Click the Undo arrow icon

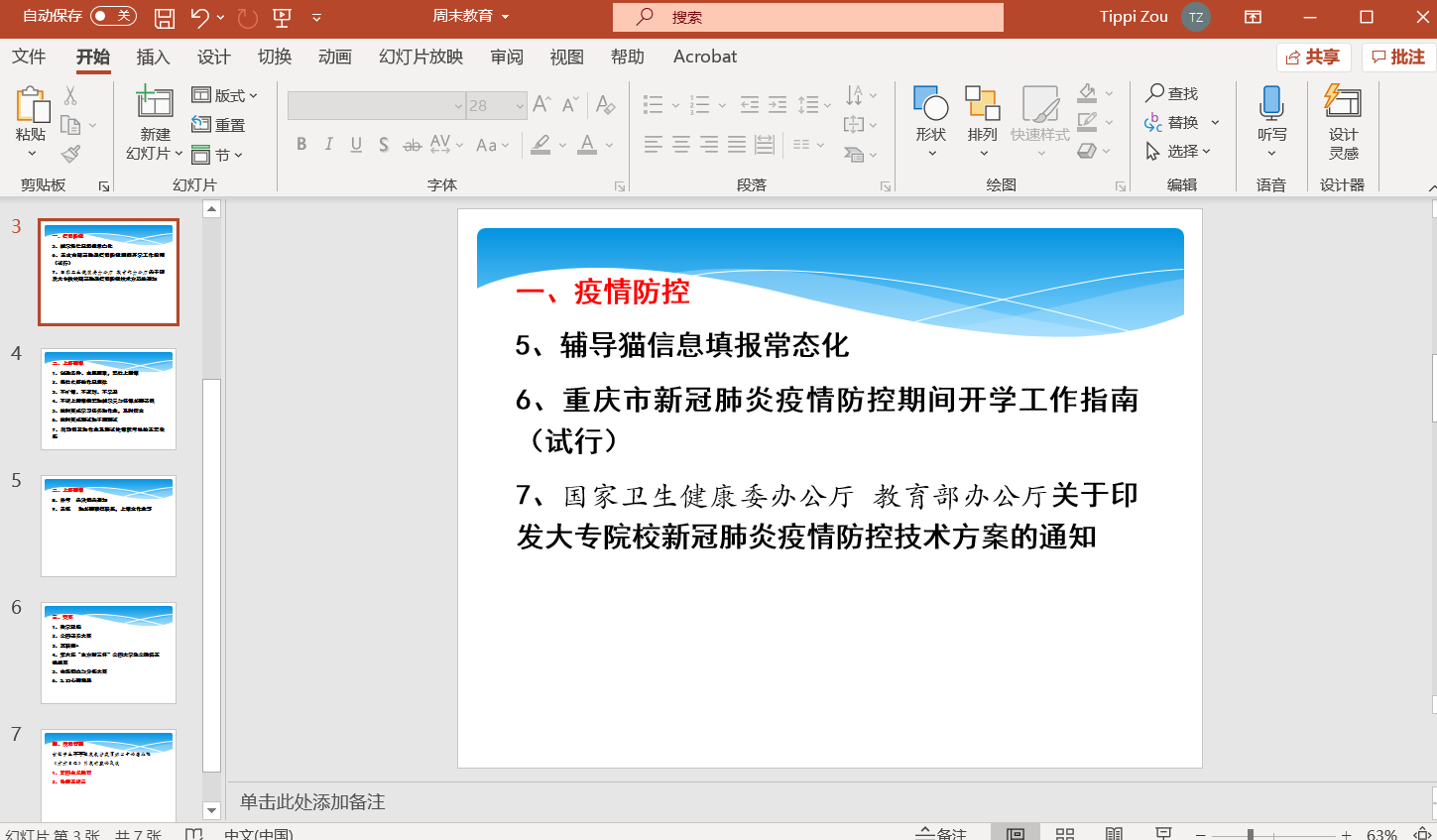(x=200, y=17)
